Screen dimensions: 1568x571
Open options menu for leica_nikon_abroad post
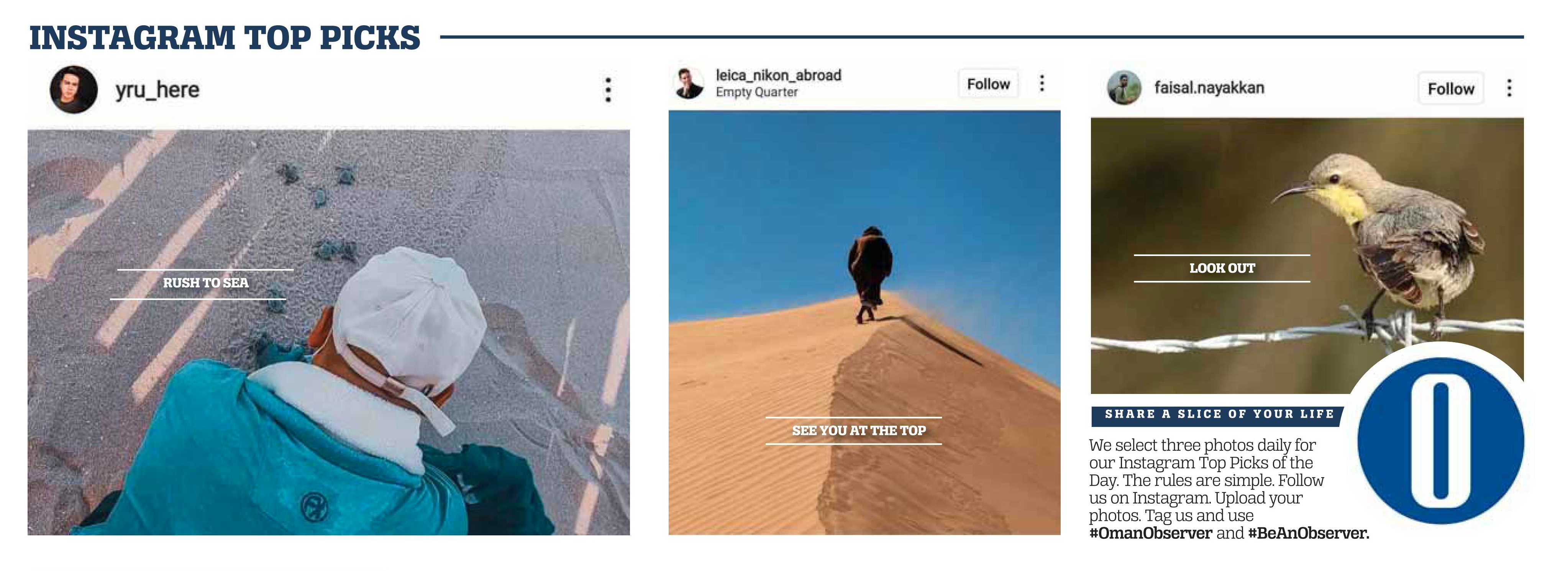tap(1042, 84)
